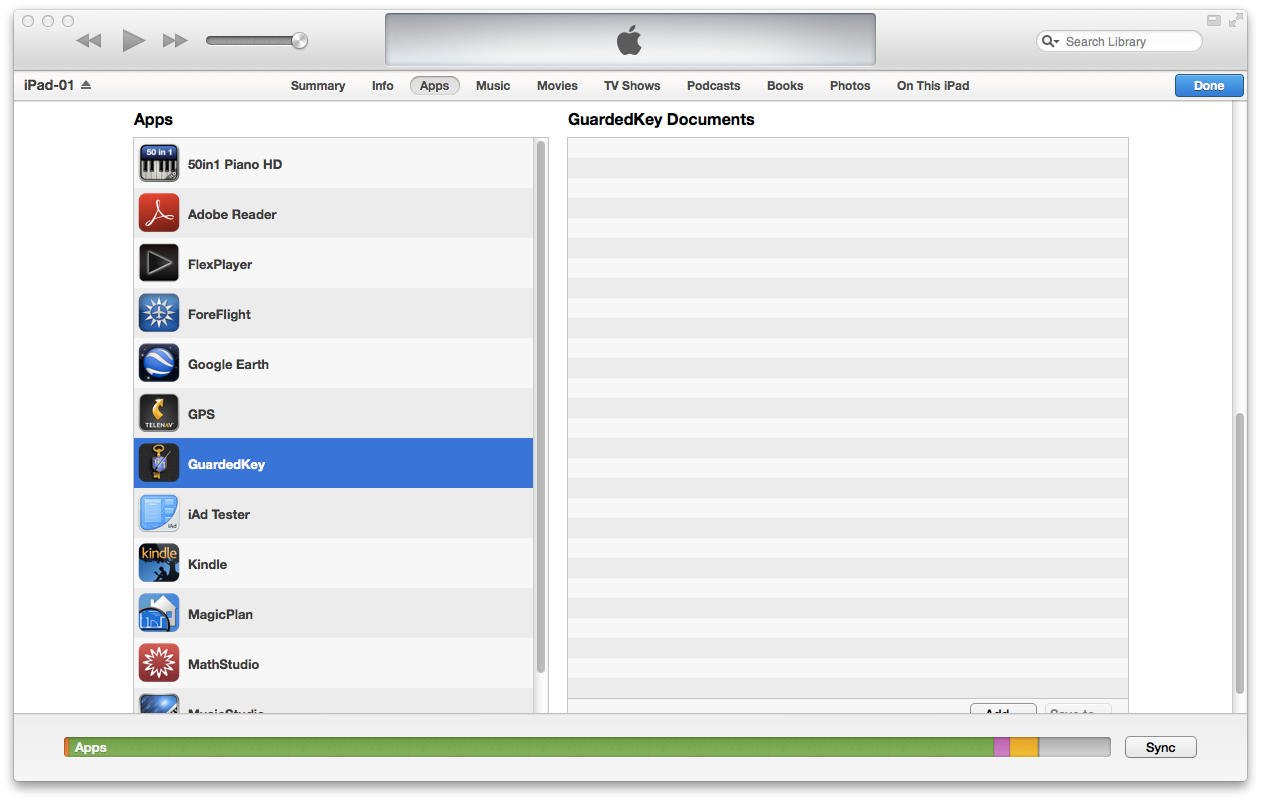Go to the Music tab

pos(493,86)
